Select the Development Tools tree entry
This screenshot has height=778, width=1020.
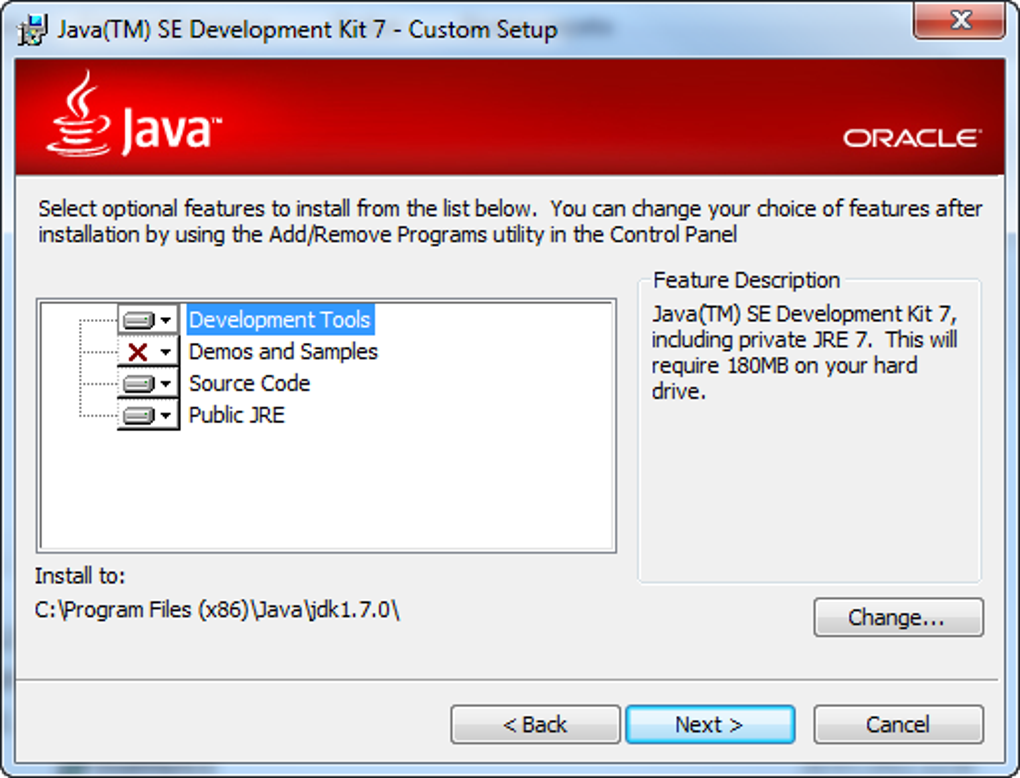280,319
